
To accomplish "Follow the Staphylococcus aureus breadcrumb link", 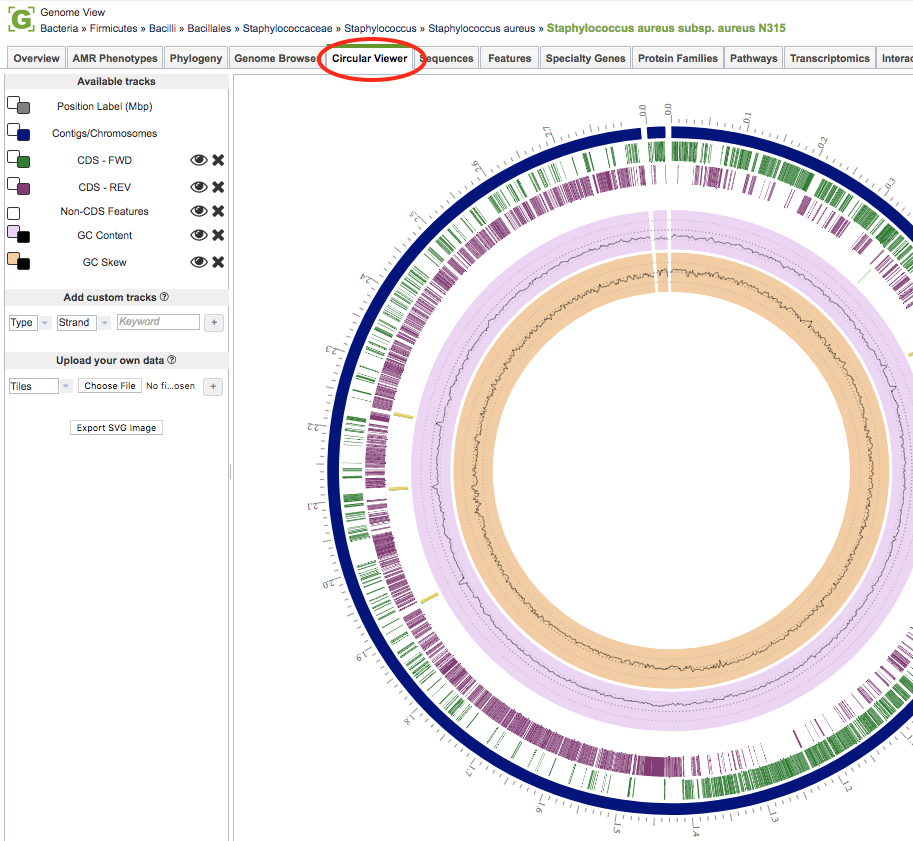I will tap(482, 29).
